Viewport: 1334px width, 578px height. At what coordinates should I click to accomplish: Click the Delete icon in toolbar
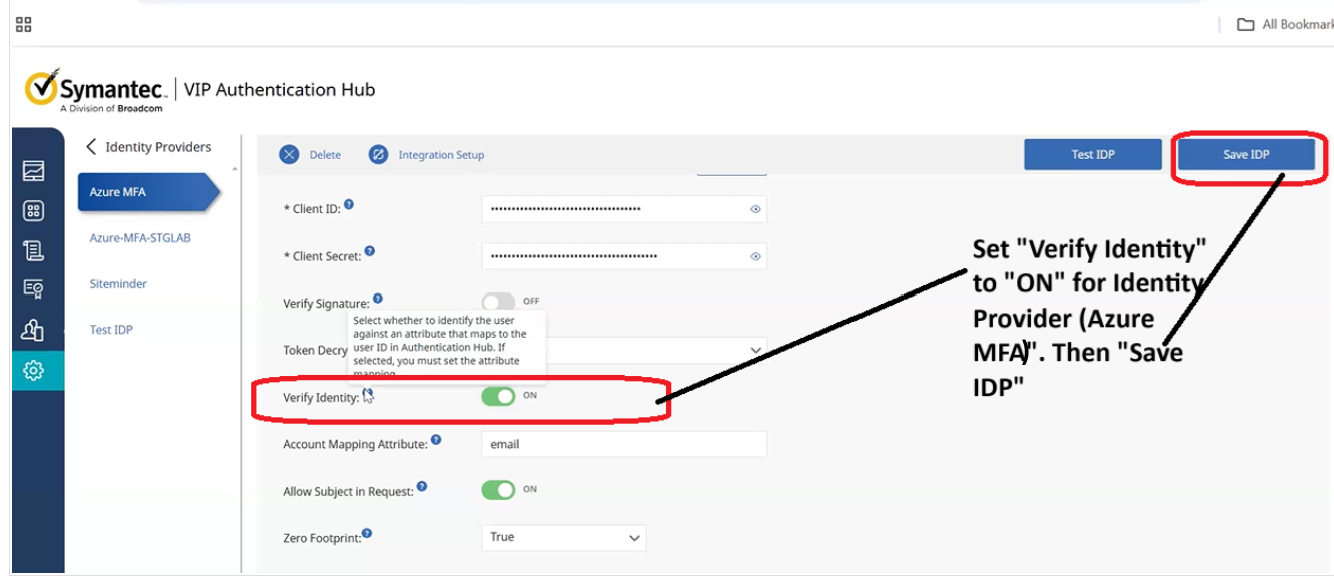pyautogui.click(x=289, y=155)
